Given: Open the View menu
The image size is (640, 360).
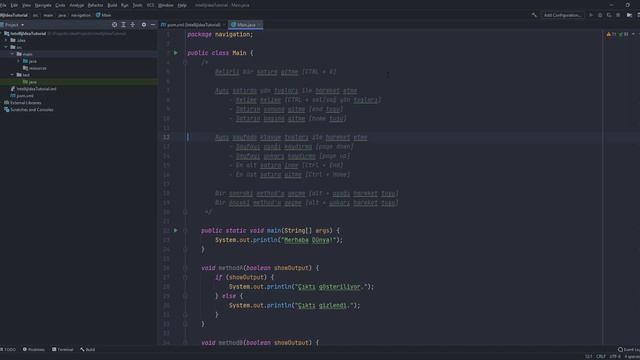Looking at the screenshot, I should (26, 5).
